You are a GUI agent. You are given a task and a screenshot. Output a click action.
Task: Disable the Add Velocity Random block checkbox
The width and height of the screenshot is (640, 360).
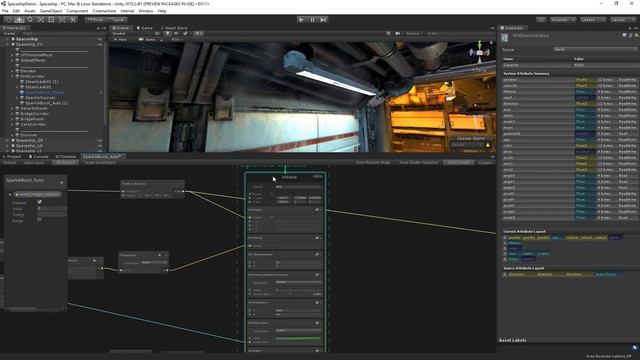pos(317,254)
